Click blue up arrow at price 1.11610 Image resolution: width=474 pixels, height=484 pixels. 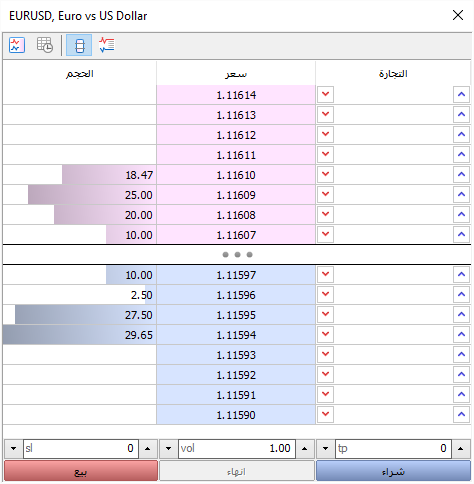pyautogui.click(x=461, y=175)
